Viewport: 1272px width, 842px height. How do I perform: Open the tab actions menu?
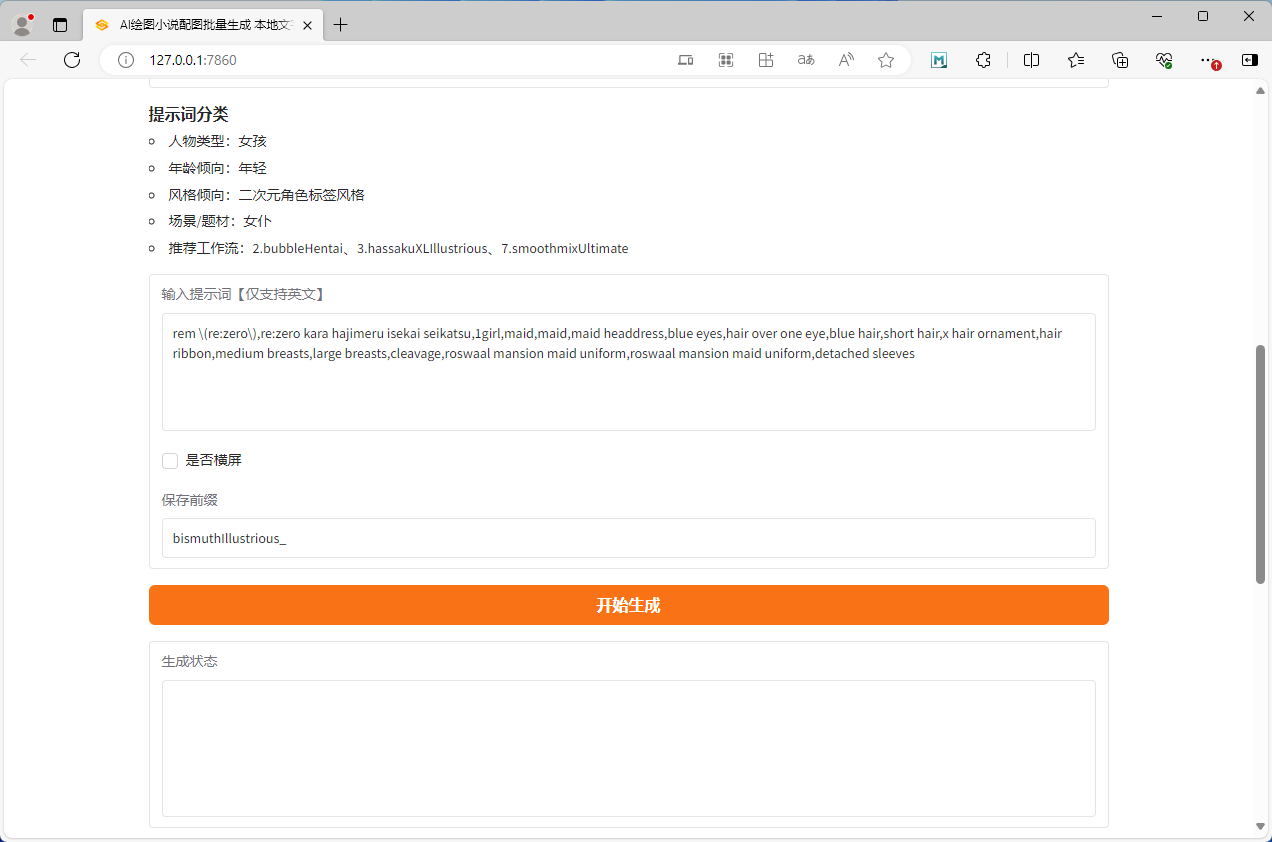(60, 25)
